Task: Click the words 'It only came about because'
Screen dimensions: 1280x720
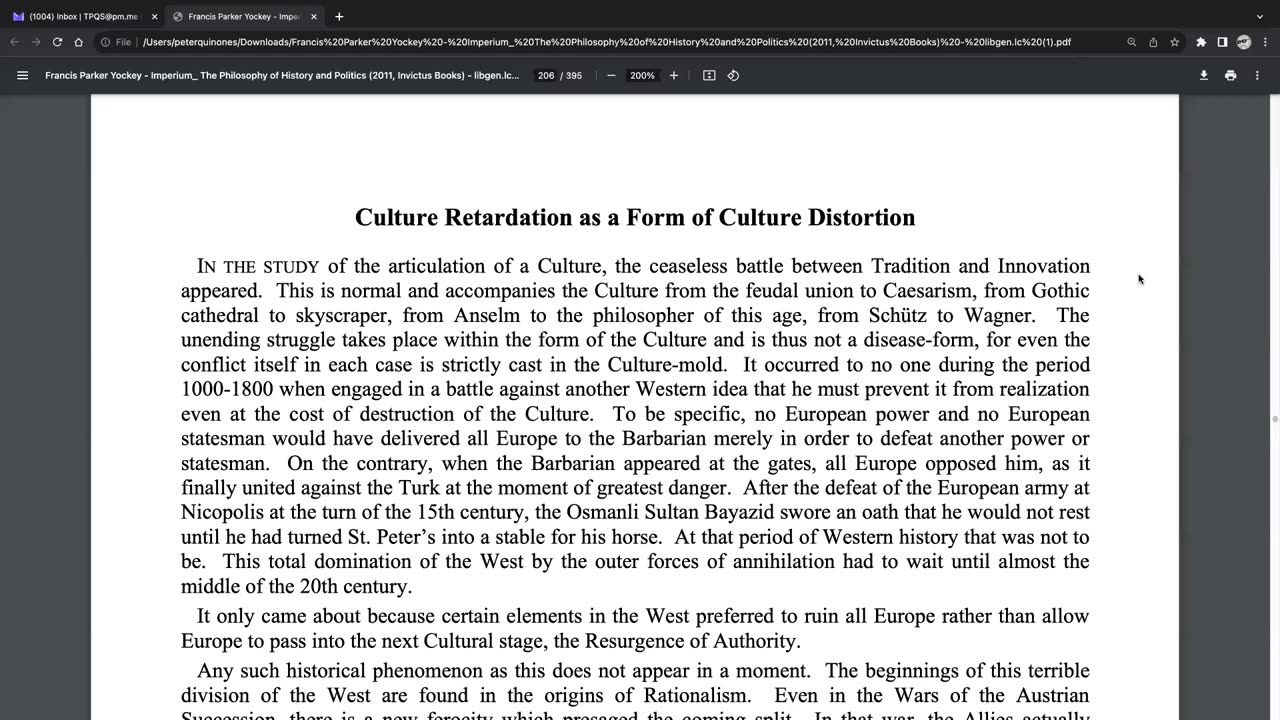Action: [315, 617]
